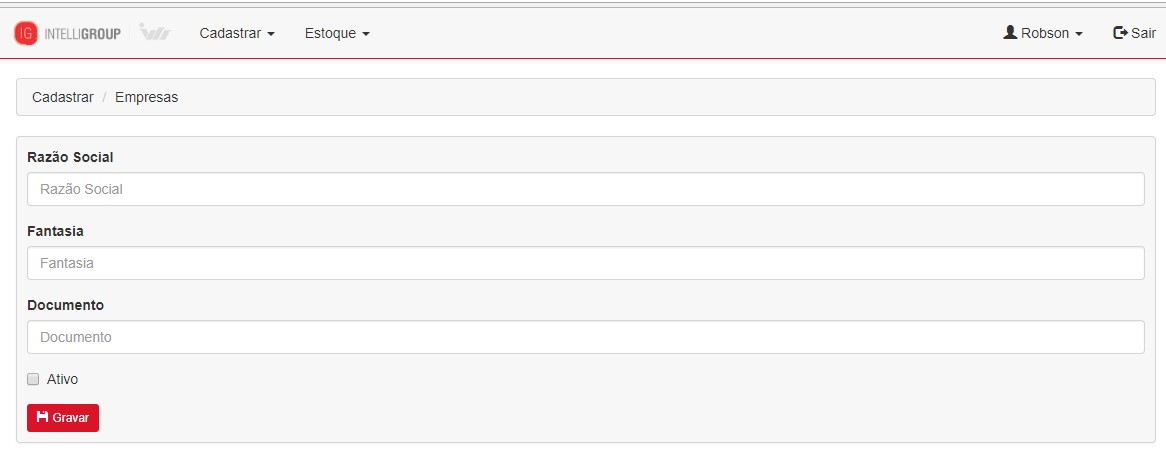Click the IntelliGroup brand name text
Image resolution: width=1166 pixels, height=464 pixels.
coord(83,33)
